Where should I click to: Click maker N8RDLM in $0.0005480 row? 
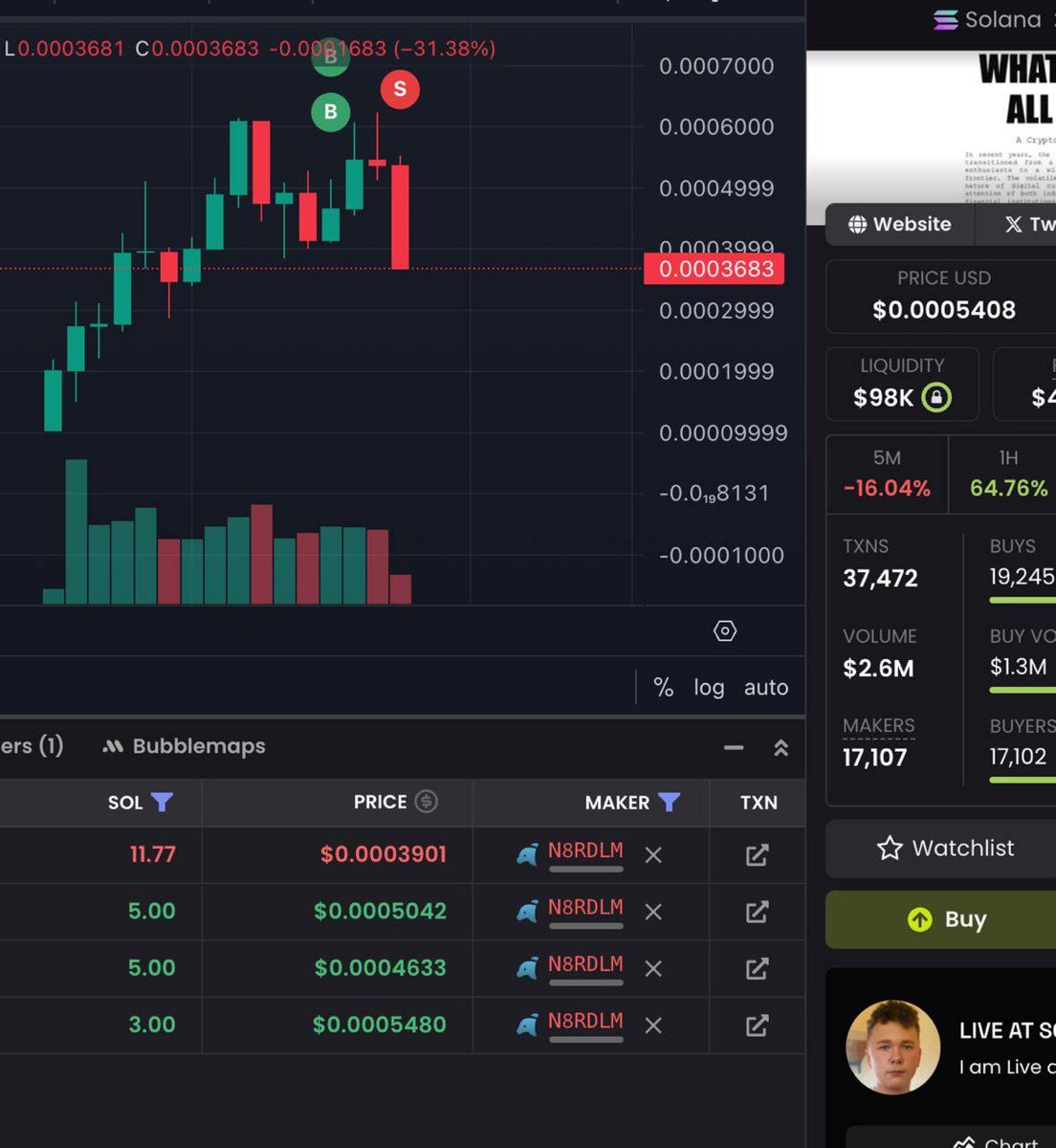[x=585, y=1021]
